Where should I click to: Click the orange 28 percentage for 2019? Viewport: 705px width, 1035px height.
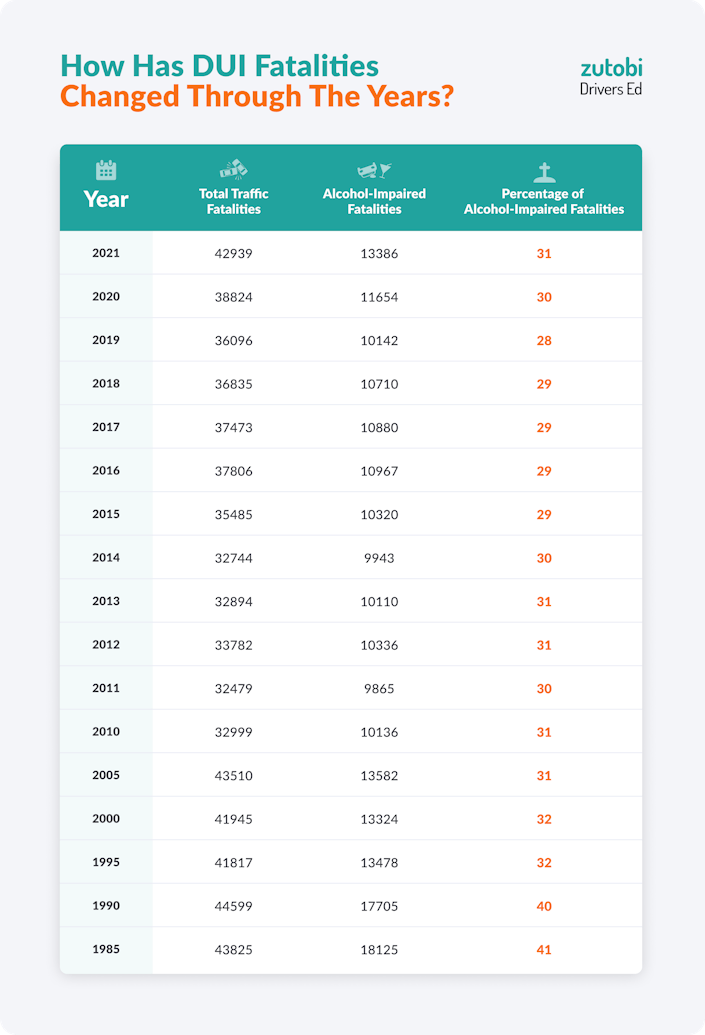click(543, 341)
